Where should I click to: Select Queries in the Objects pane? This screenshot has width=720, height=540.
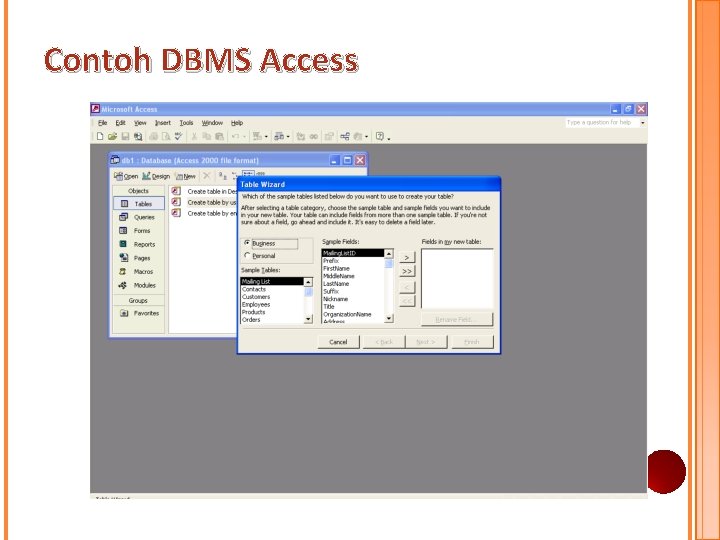(139, 217)
